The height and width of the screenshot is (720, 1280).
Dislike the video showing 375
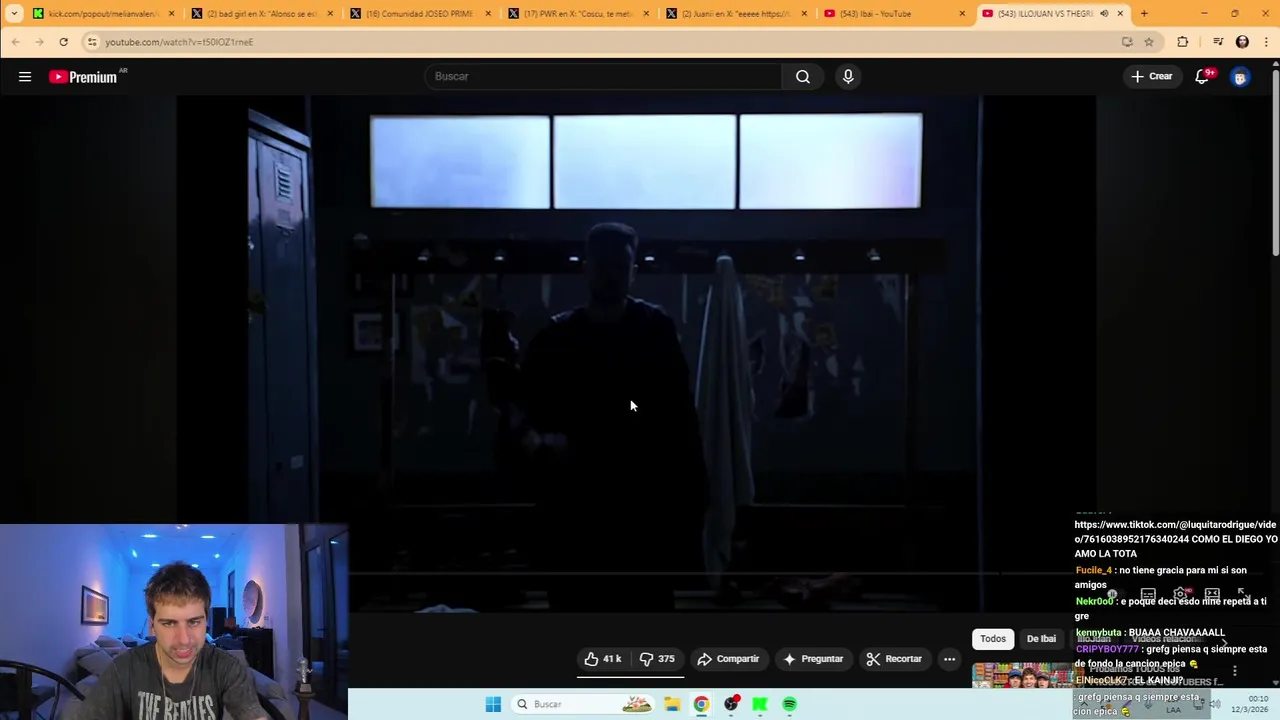[x=657, y=659]
